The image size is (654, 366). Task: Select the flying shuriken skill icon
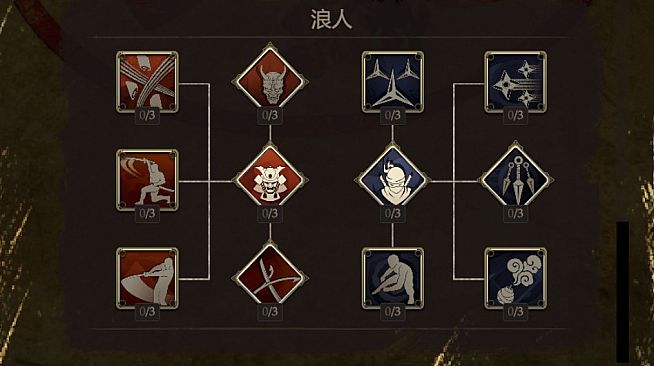(516, 82)
